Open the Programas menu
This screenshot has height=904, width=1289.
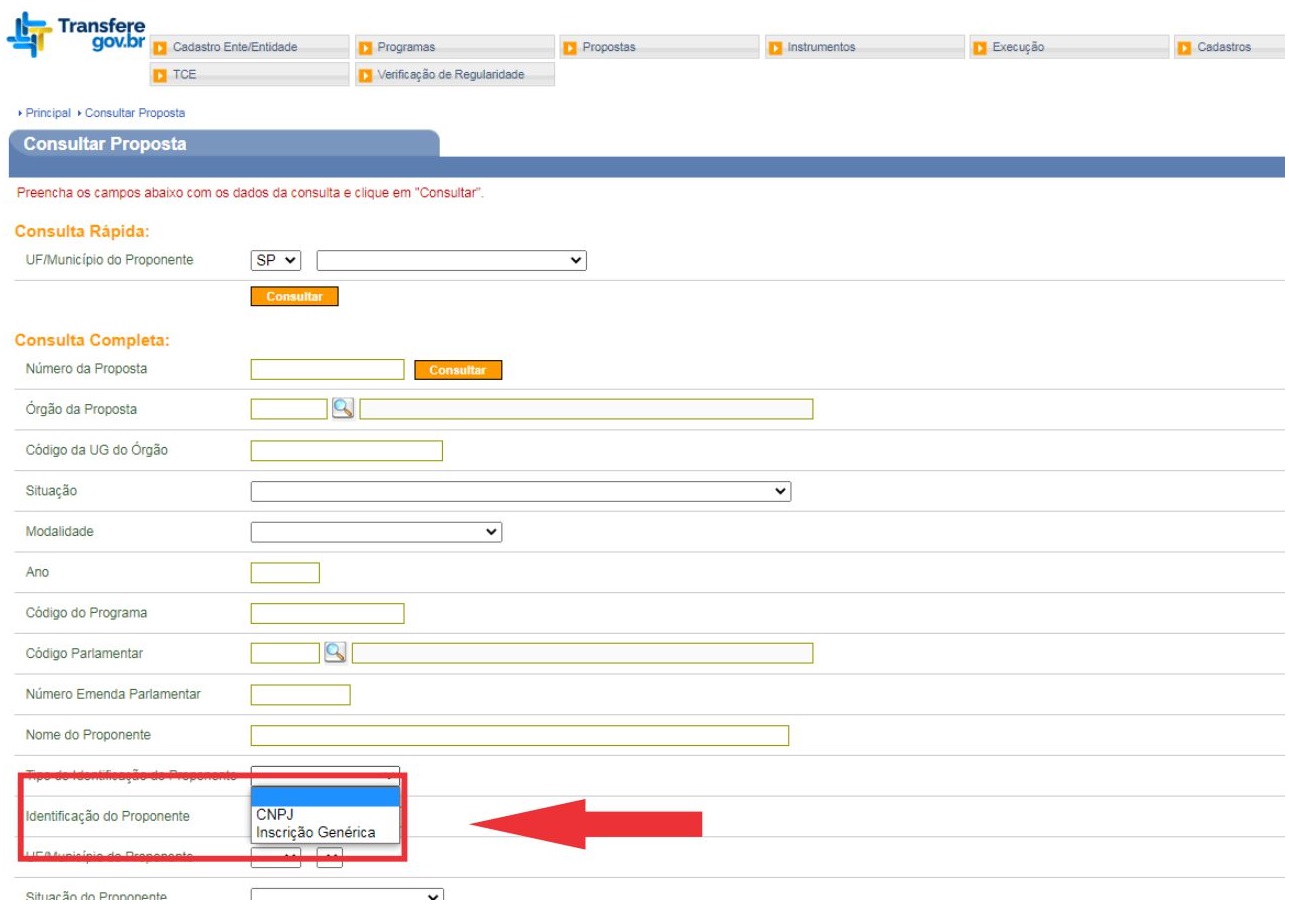tap(455, 47)
